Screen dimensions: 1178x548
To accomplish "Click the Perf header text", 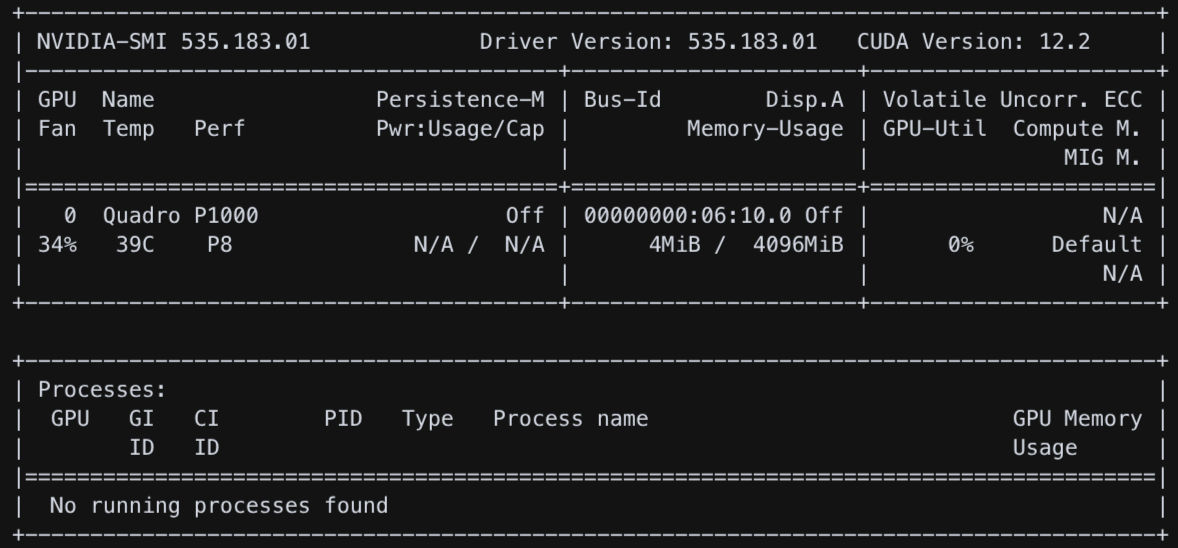I will [x=219, y=129].
